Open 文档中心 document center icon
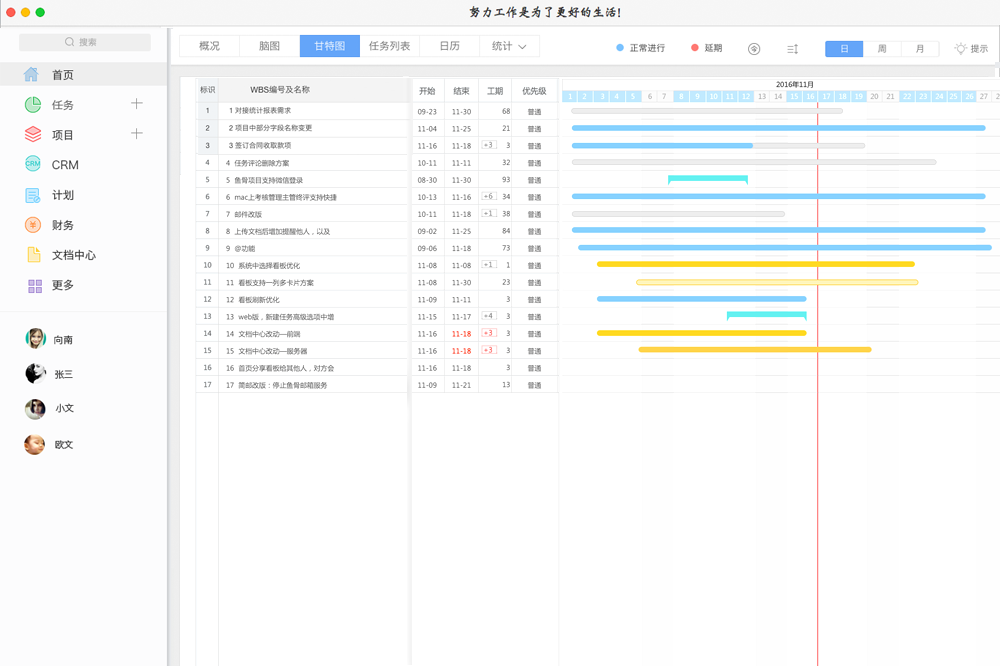Viewport: 1000px width, 666px height. click(33, 255)
